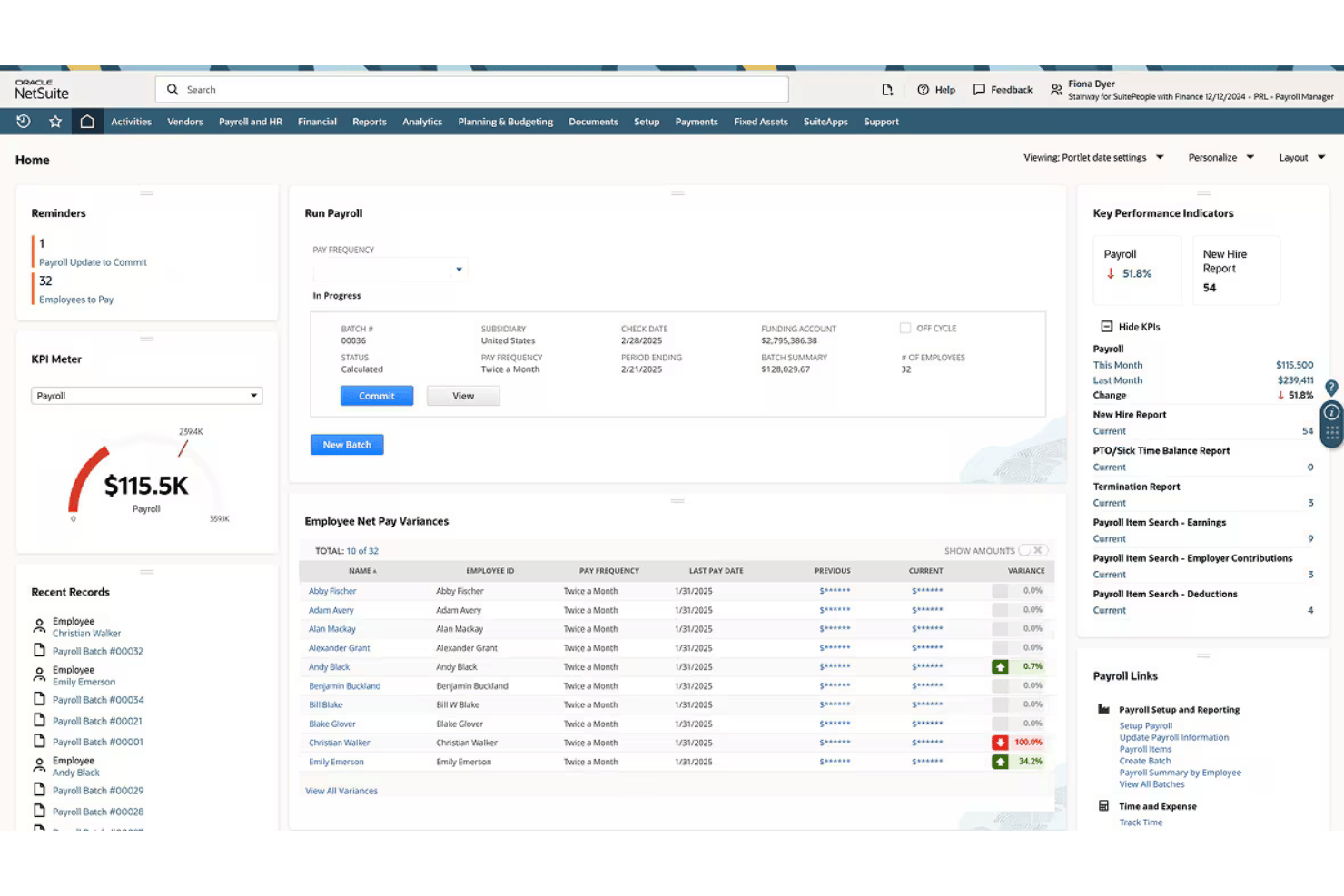The width and height of the screenshot is (1344, 896).
Task: Click employee icon beside Emily Emerson record
Action: pos(39,674)
